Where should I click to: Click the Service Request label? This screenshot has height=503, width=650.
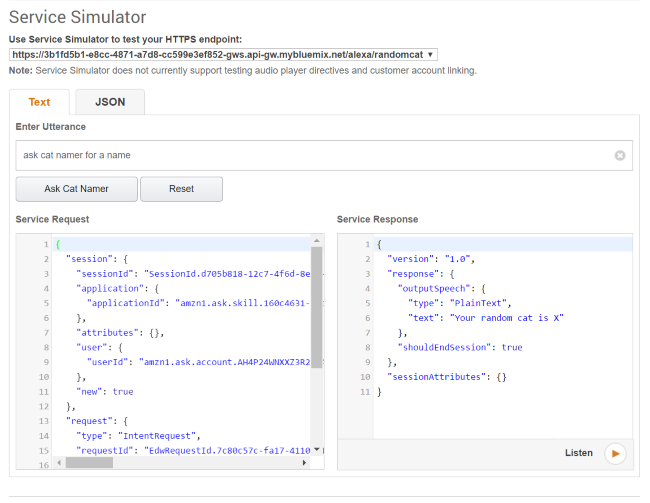pyautogui.click(x=52, y=219)
